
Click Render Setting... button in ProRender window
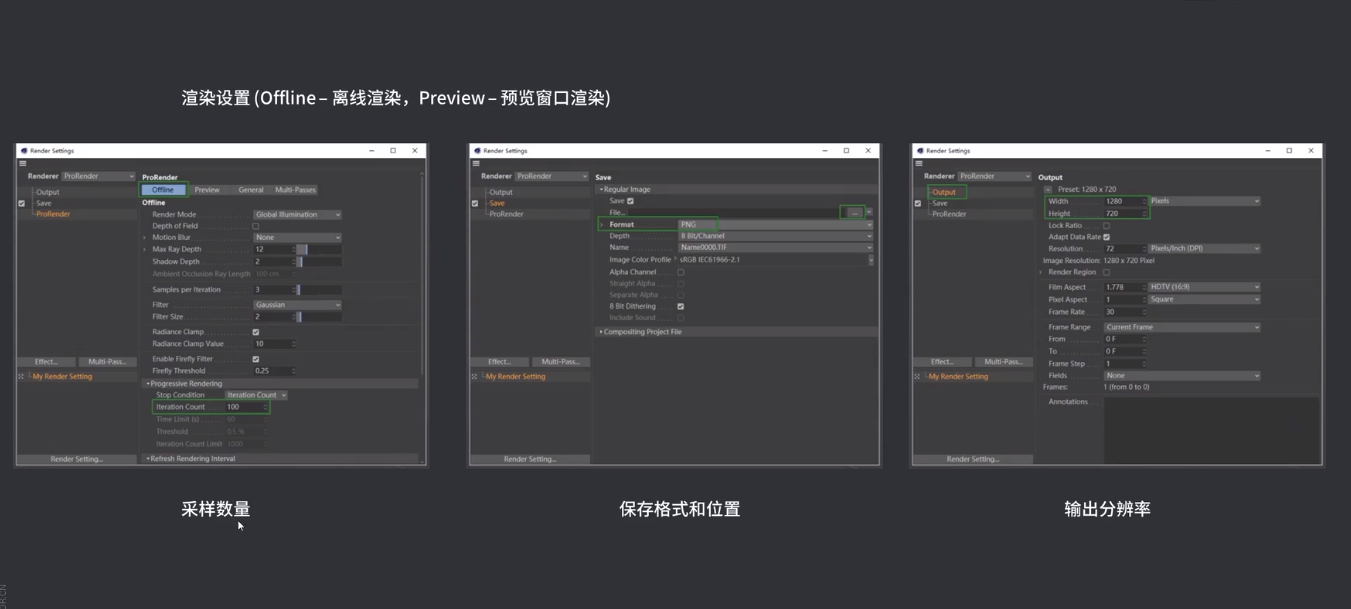pos(77,459)
